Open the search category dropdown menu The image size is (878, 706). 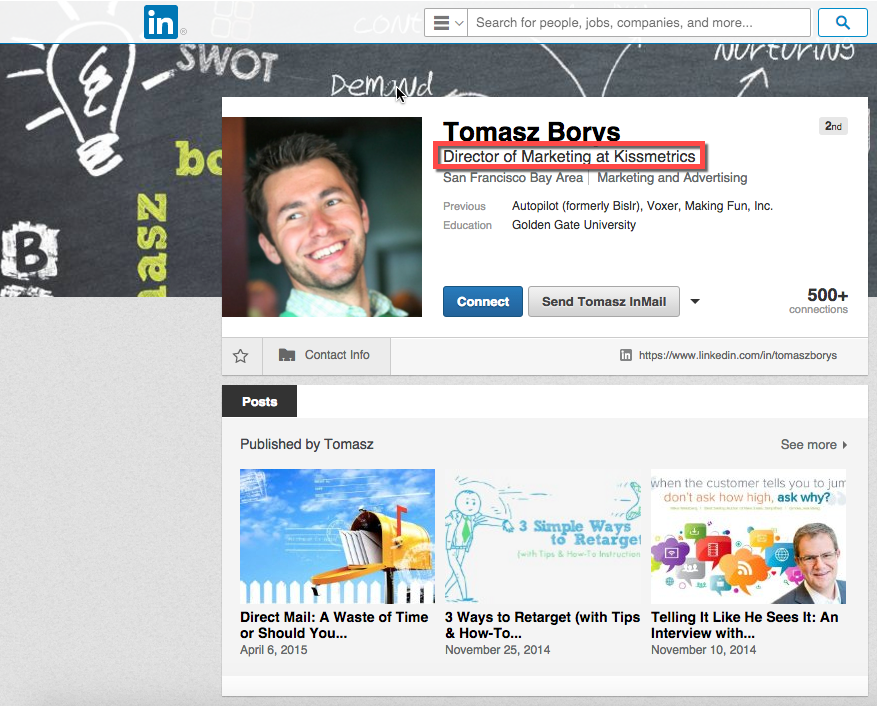coord(446,22)
